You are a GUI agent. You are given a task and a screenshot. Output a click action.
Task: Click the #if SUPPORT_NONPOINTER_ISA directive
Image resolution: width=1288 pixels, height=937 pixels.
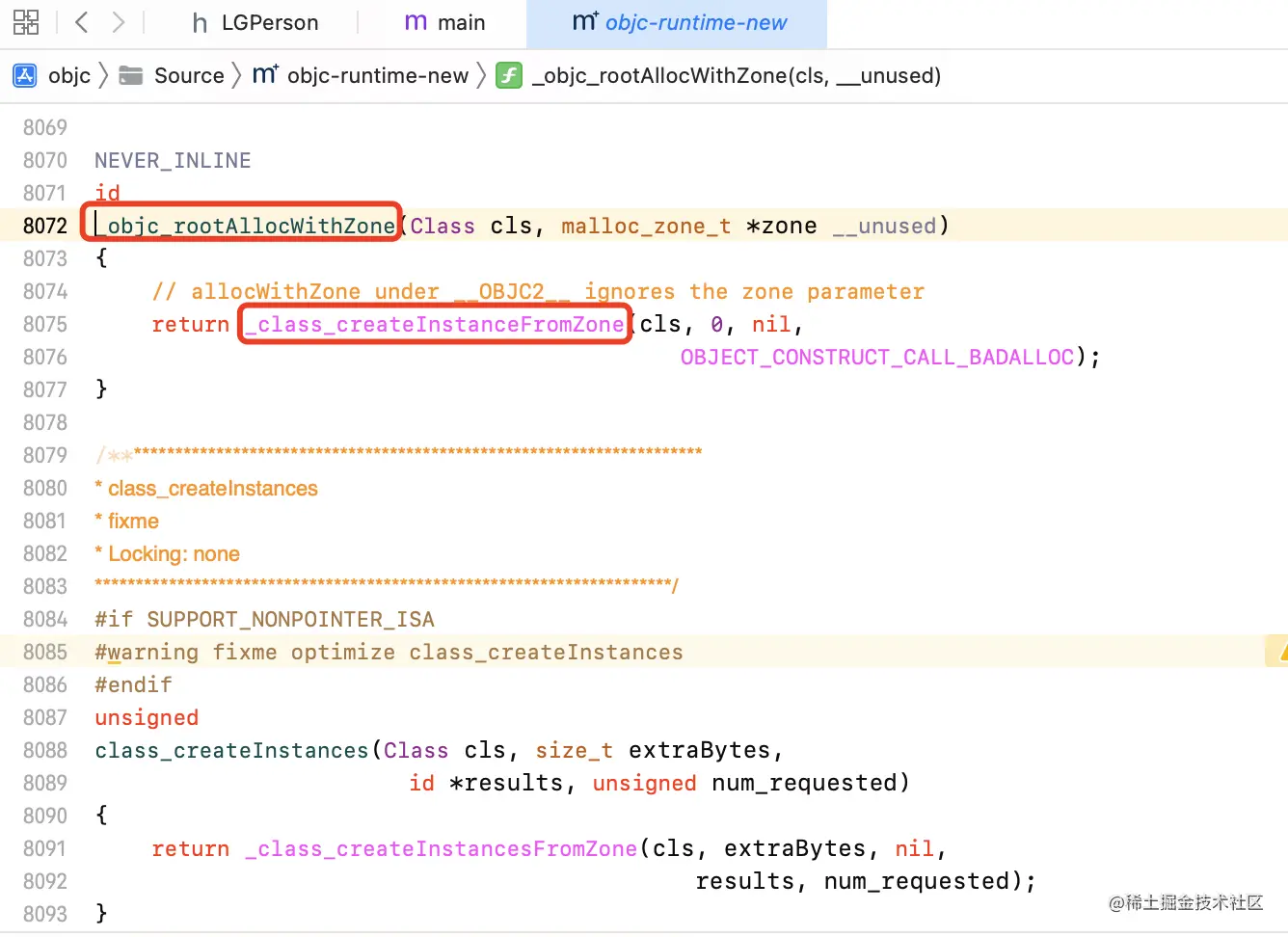coord(265,619)
